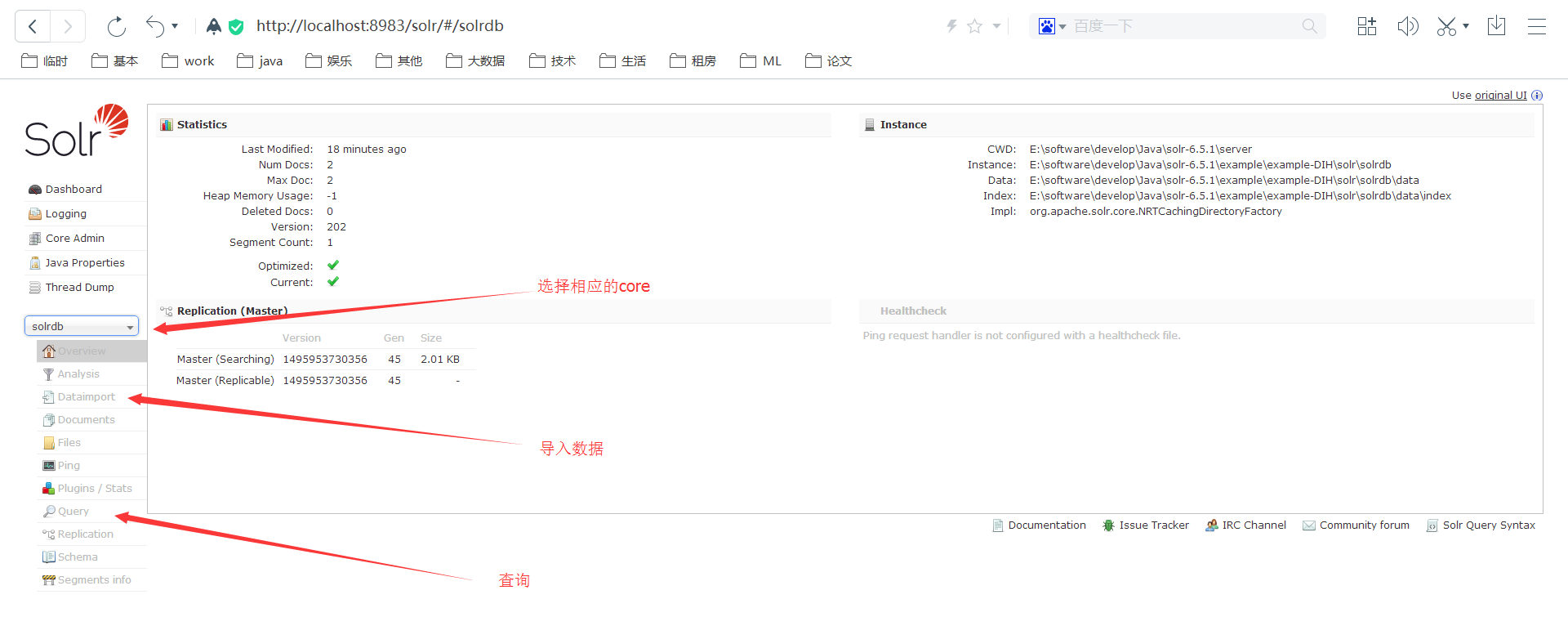Select the '2.01 KB' size cell
The width and height of the screenshot is (1568, 617).
click(x=440, y=360)
